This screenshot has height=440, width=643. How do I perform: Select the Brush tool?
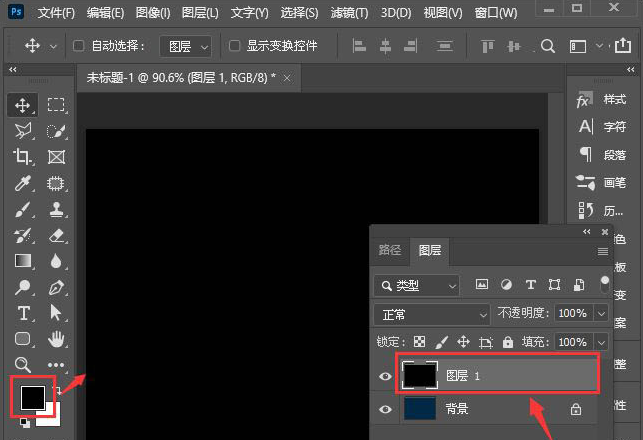pyautogui.click(x=23, y=209)
